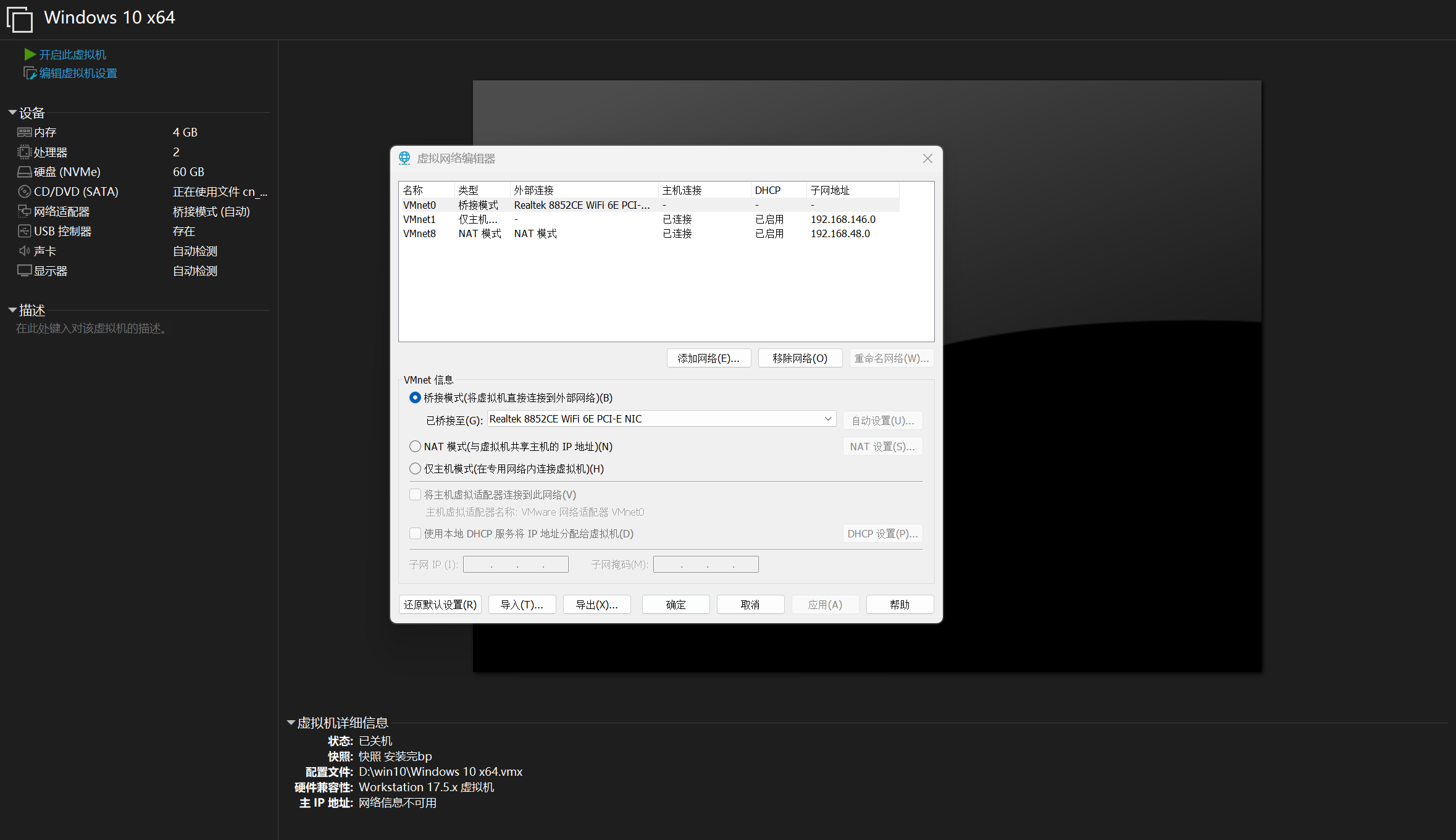This screenshot has height=840, width=1456.
Task: Click the green play icon to power on VM
Action: (x=30, y=54)
